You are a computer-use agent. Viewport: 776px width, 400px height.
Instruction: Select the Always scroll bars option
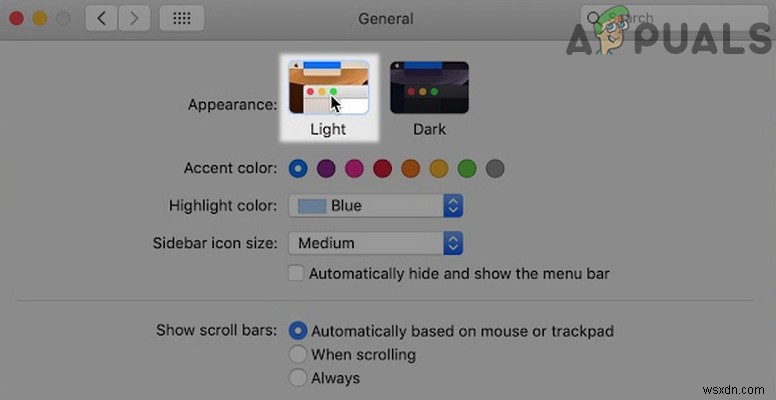tap(297, 378)
